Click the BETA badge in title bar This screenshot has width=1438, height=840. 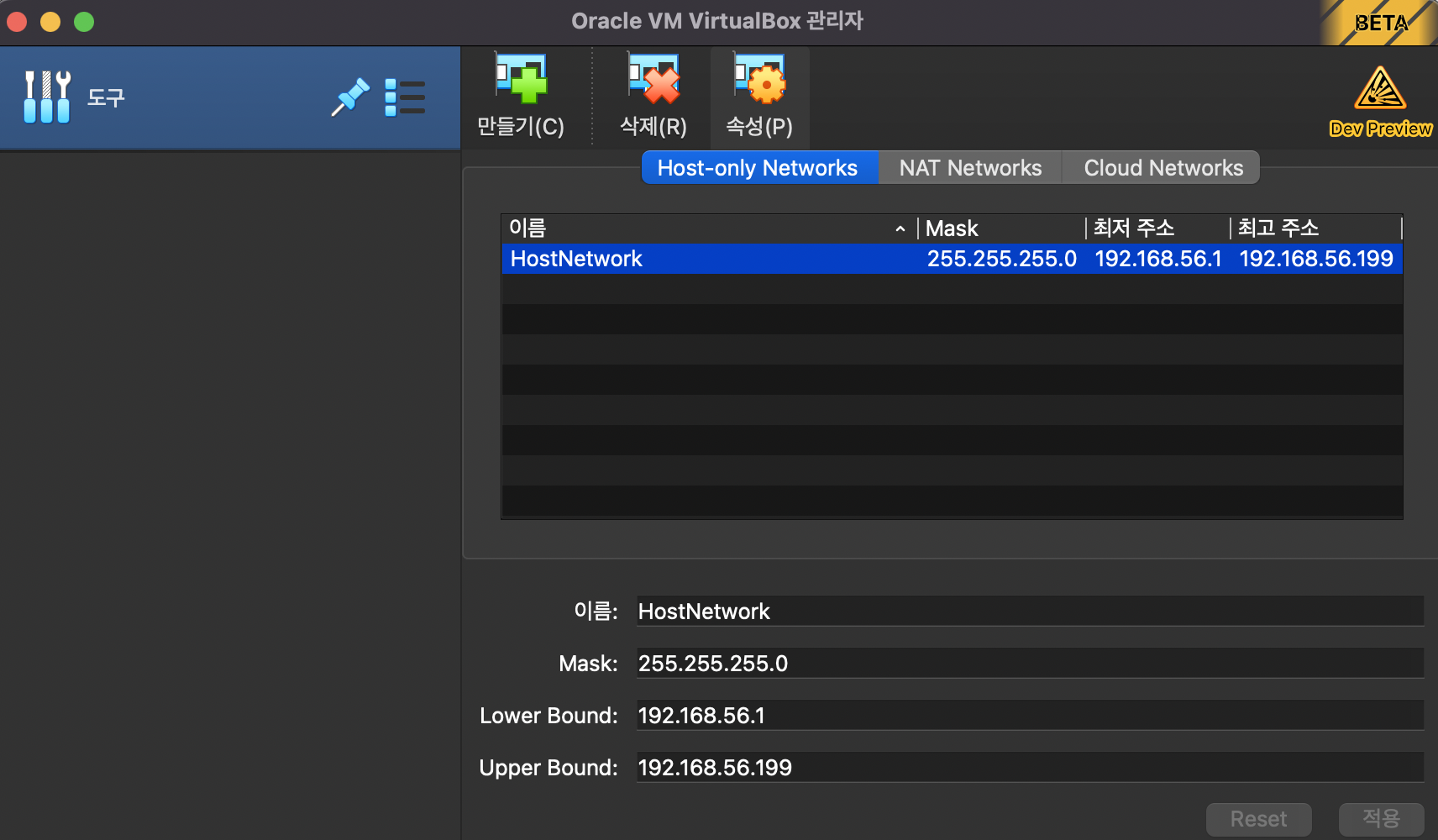pyautogui.click(x=1379, y=23)
